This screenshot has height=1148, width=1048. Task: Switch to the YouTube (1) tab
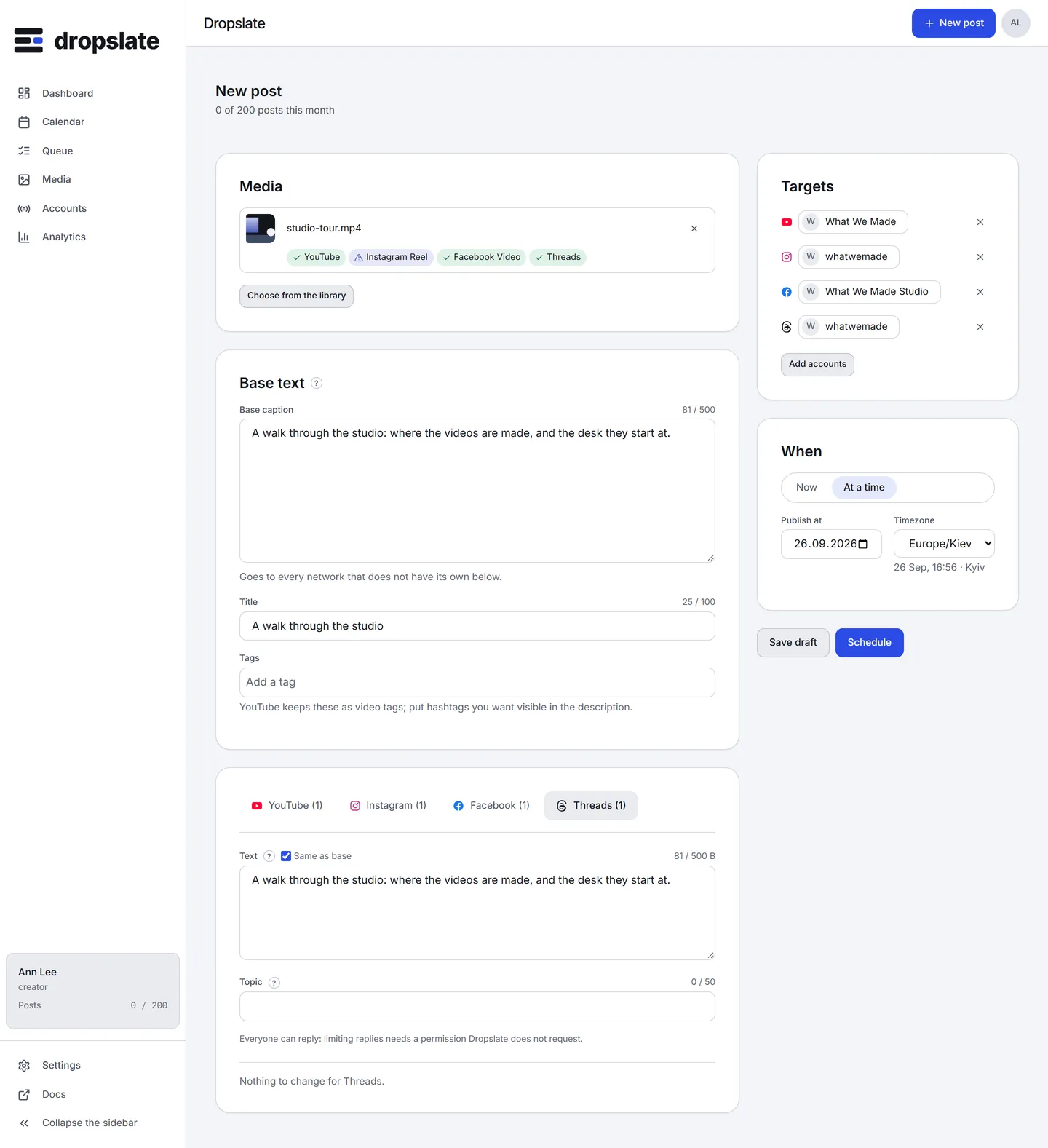(x=287, y=806)
